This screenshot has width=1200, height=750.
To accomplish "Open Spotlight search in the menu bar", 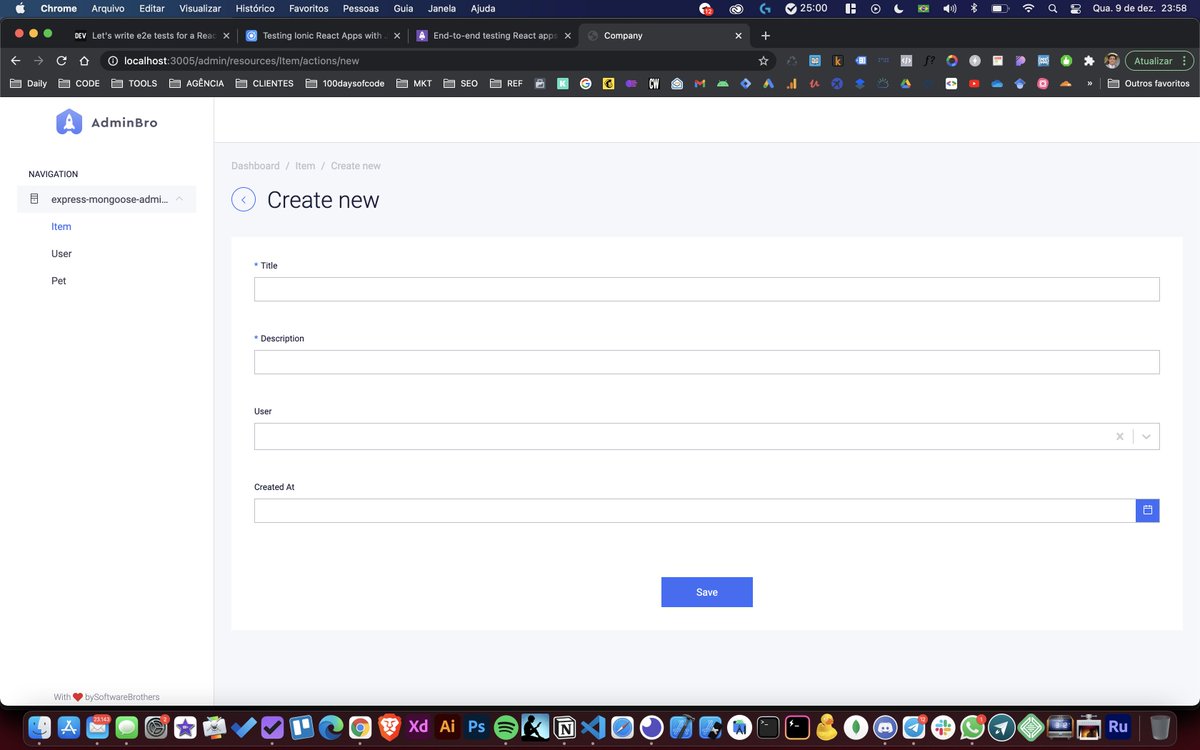I will coord(1052,8).
